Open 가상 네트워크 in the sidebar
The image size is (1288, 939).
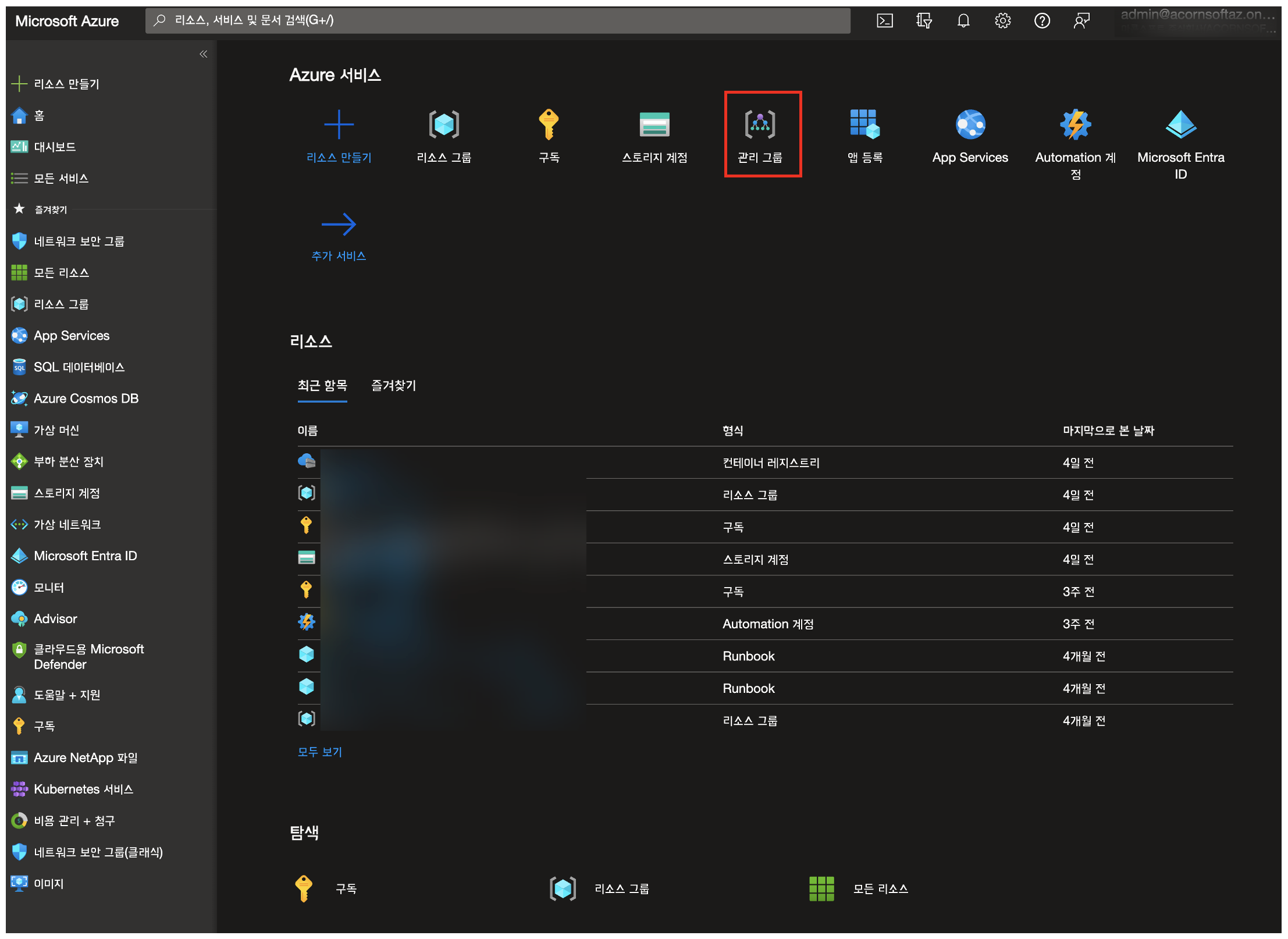[56, 524]
